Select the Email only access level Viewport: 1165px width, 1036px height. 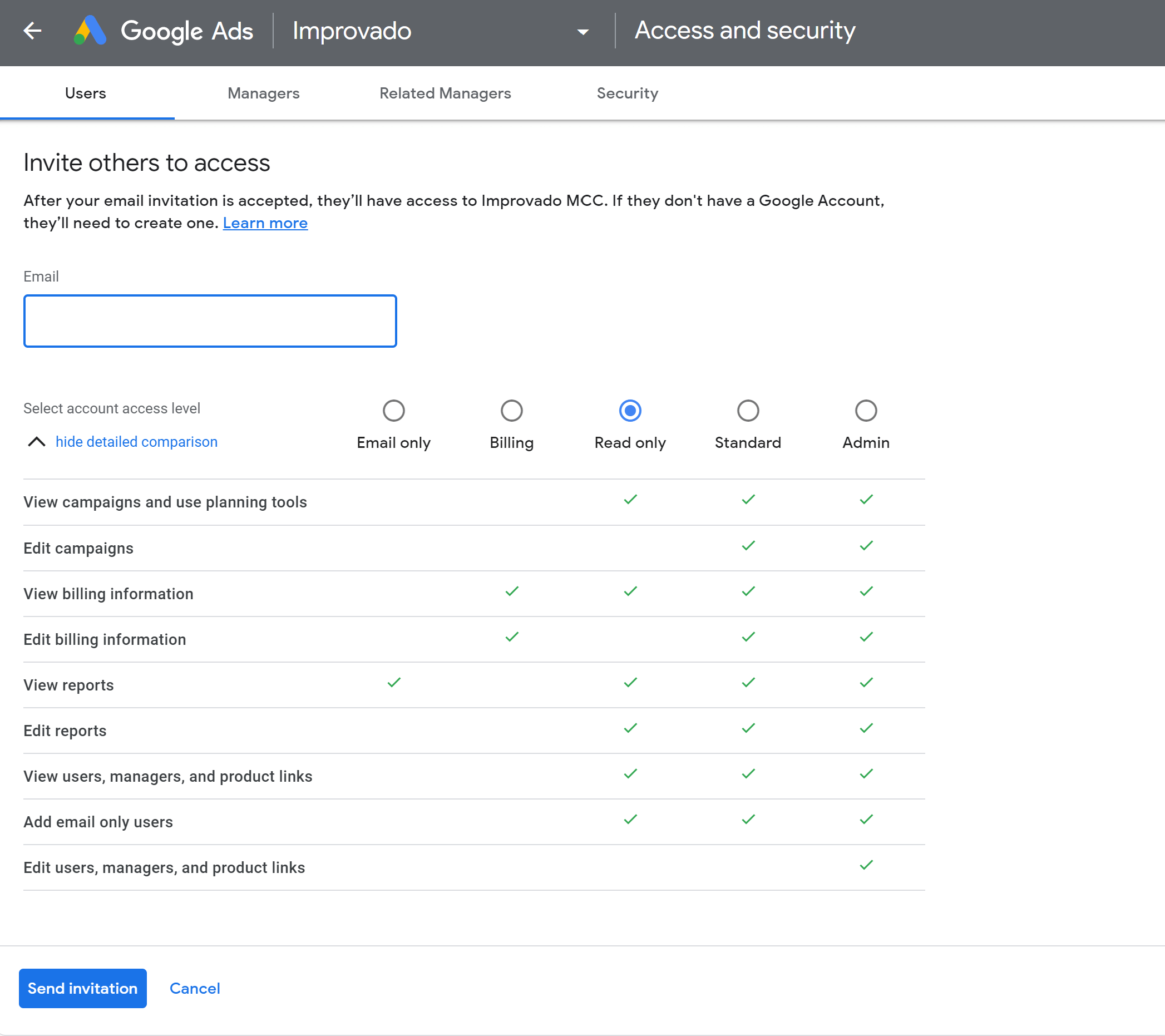pos(393,410)
